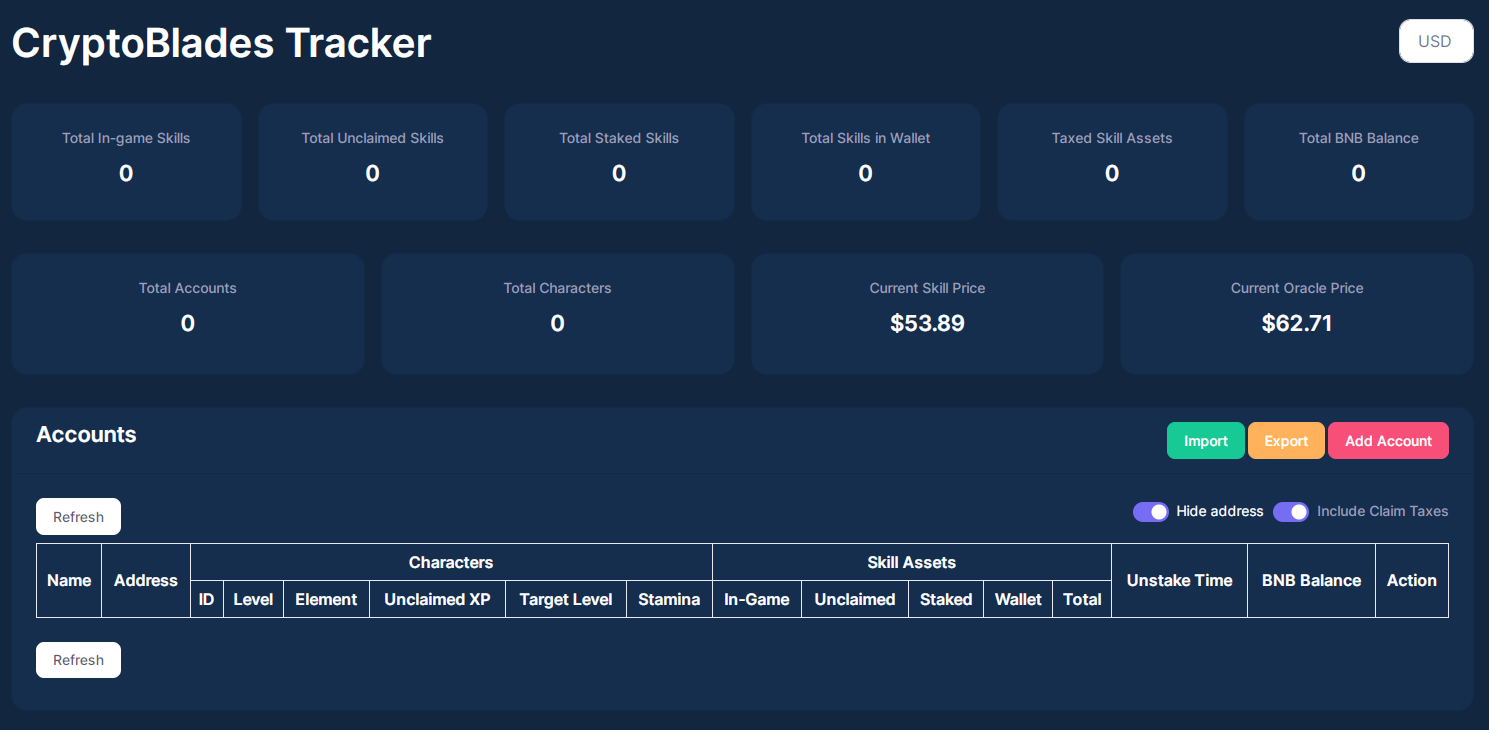Click the ID column header
Screen dimensions: 1489x730
coord(207,599)
